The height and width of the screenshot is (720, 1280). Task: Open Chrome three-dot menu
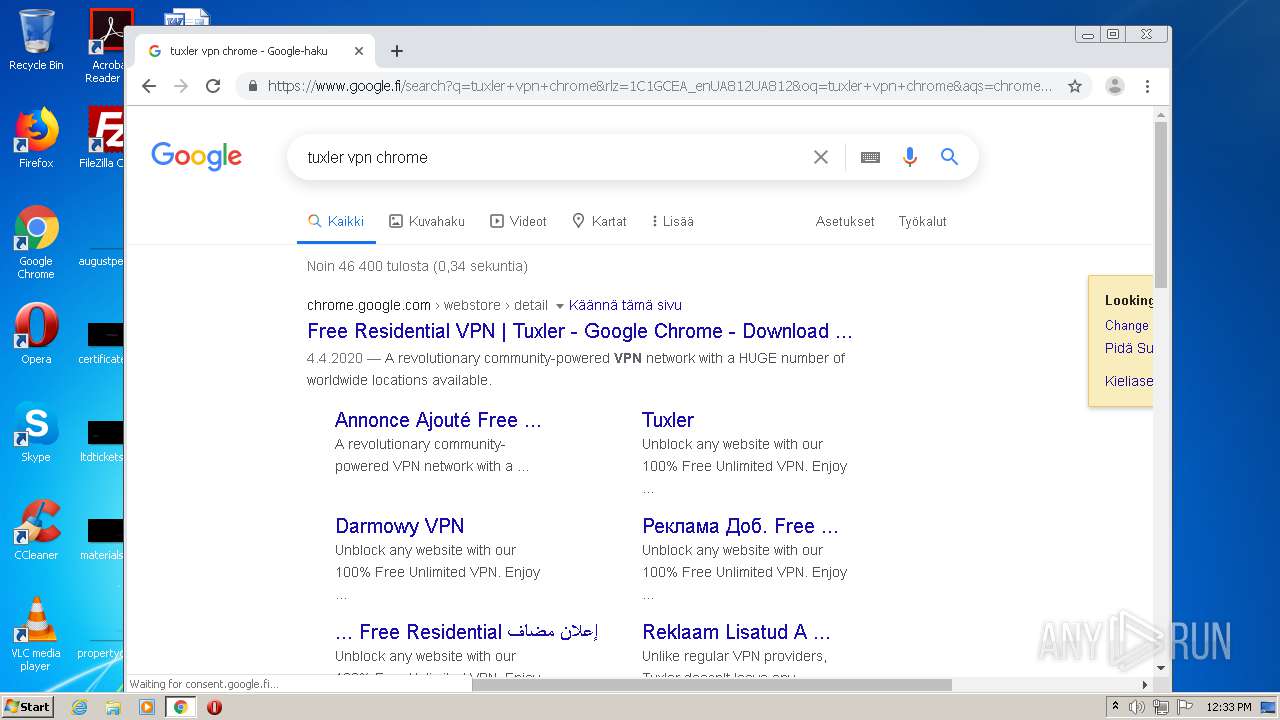(1148, 86)
